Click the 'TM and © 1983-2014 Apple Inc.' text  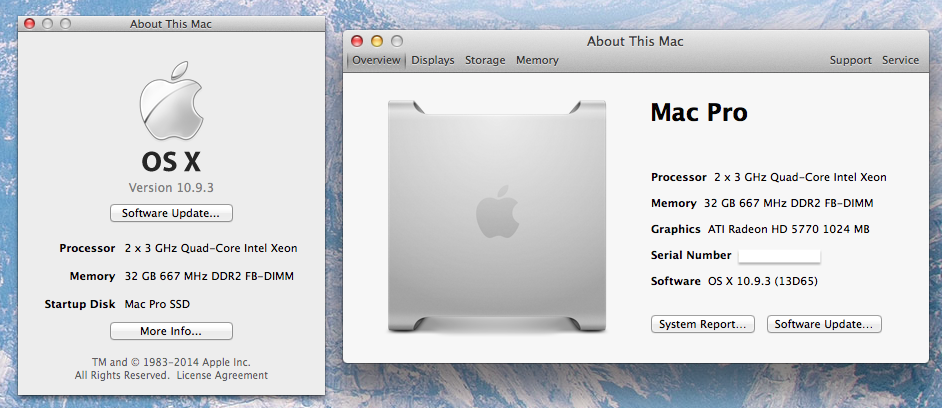(x=171, y=362)
